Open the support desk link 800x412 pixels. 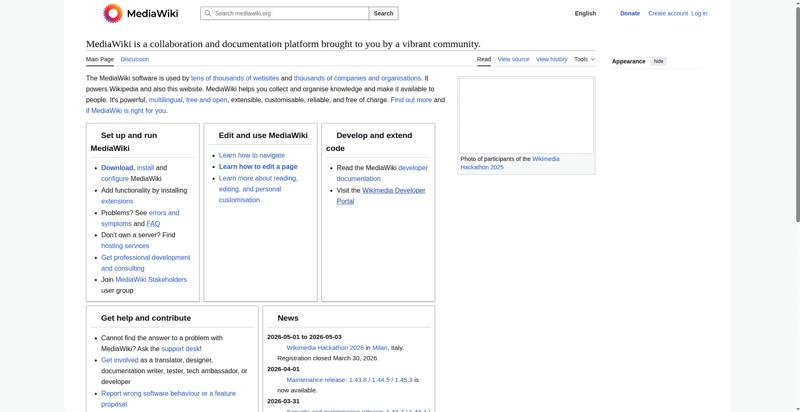pos(180,349)
